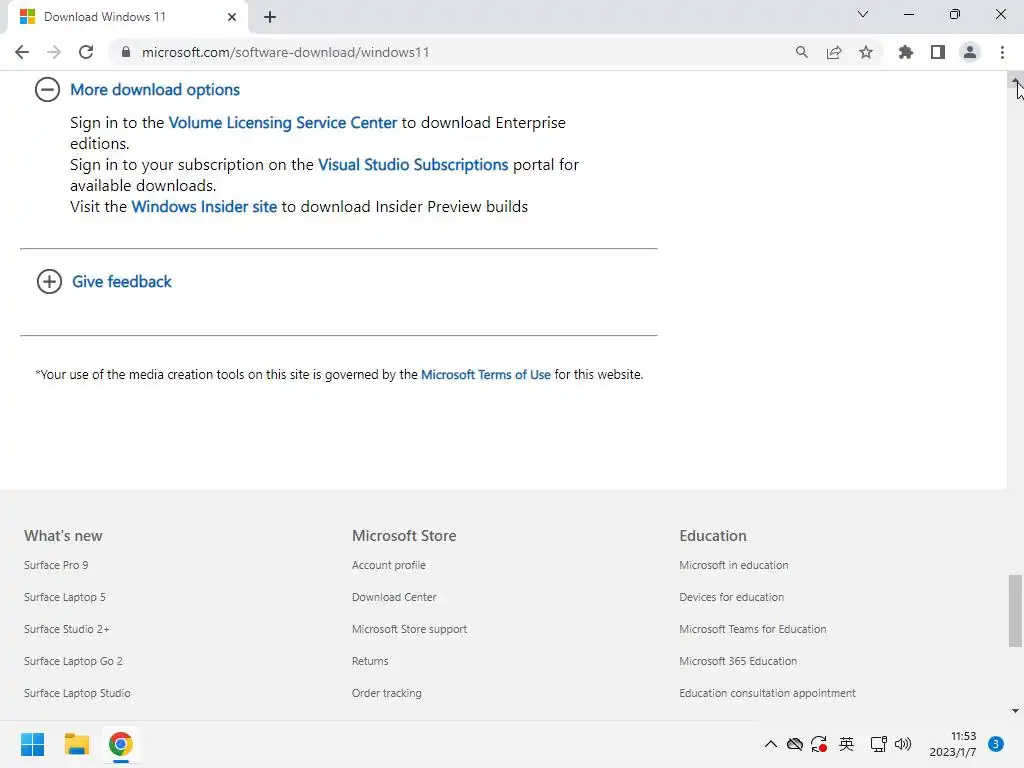Click the zoom magnifier icon in the address bar

click(802, 52)
